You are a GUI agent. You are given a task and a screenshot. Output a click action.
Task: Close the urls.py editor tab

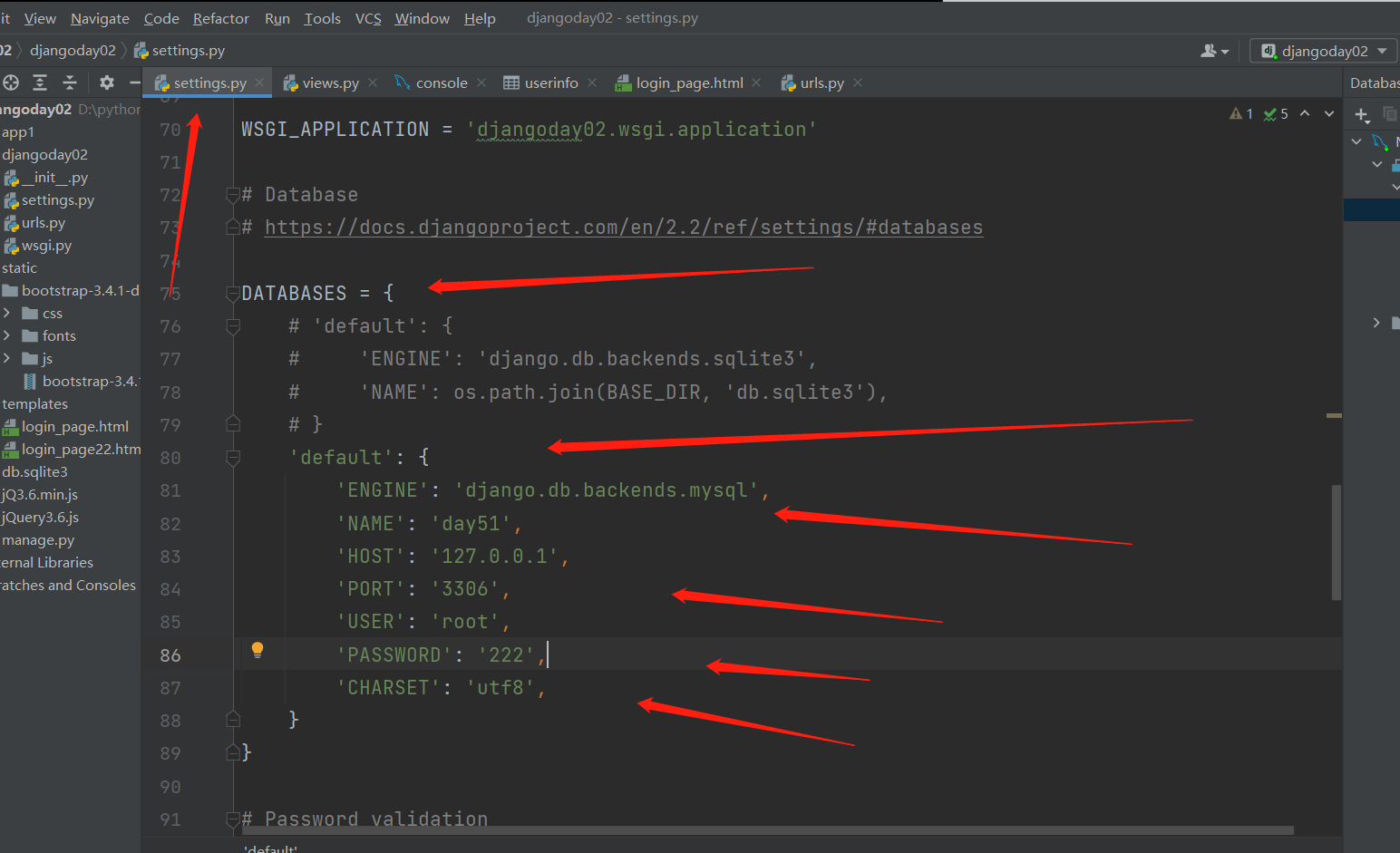tap(858, 82)
